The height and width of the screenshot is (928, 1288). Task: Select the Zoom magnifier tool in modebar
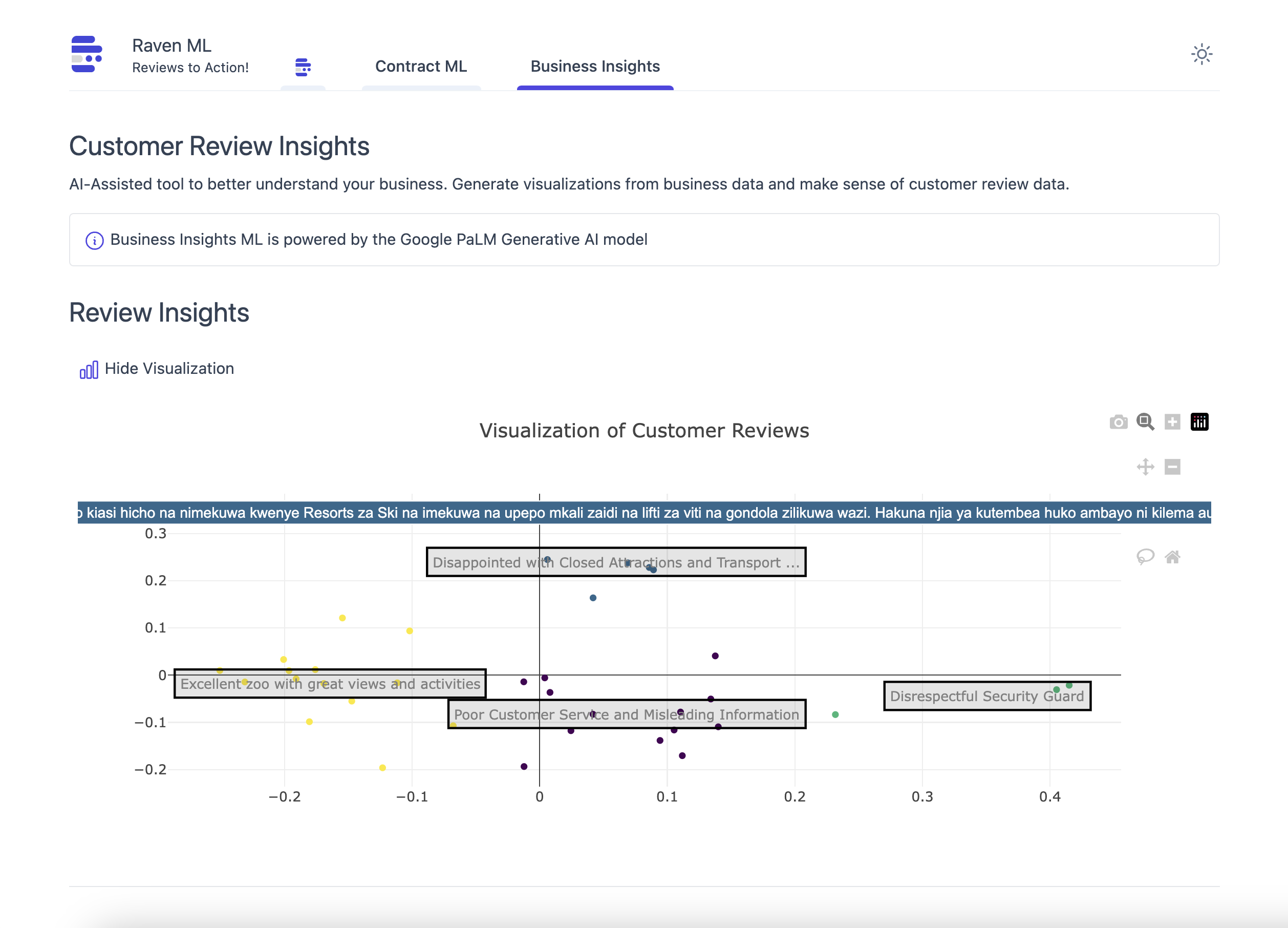tap(1145, 422)
